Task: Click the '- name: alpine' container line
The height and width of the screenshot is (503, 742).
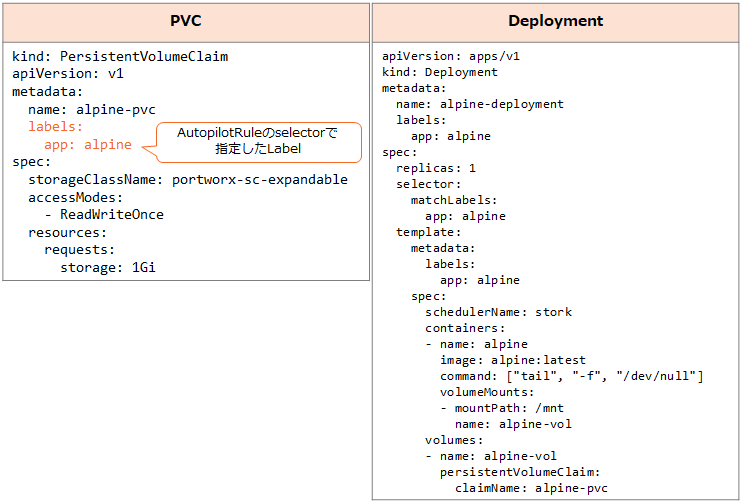Action: coord(477,344)
